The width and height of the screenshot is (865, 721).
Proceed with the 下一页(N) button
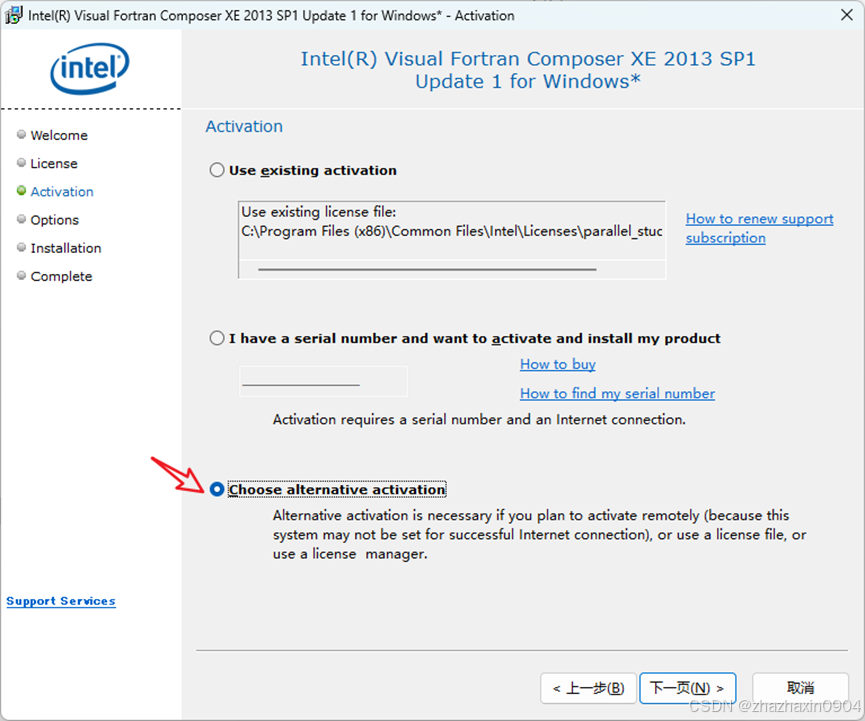(x=687, y=688)
